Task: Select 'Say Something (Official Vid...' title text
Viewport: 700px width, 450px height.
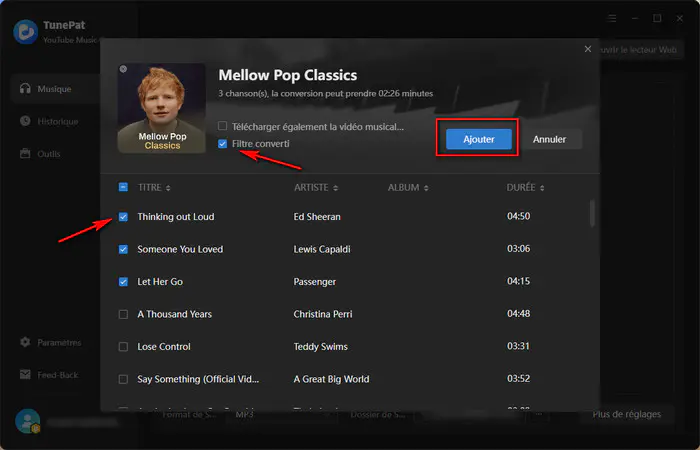Action: click(x=198, y=379)
